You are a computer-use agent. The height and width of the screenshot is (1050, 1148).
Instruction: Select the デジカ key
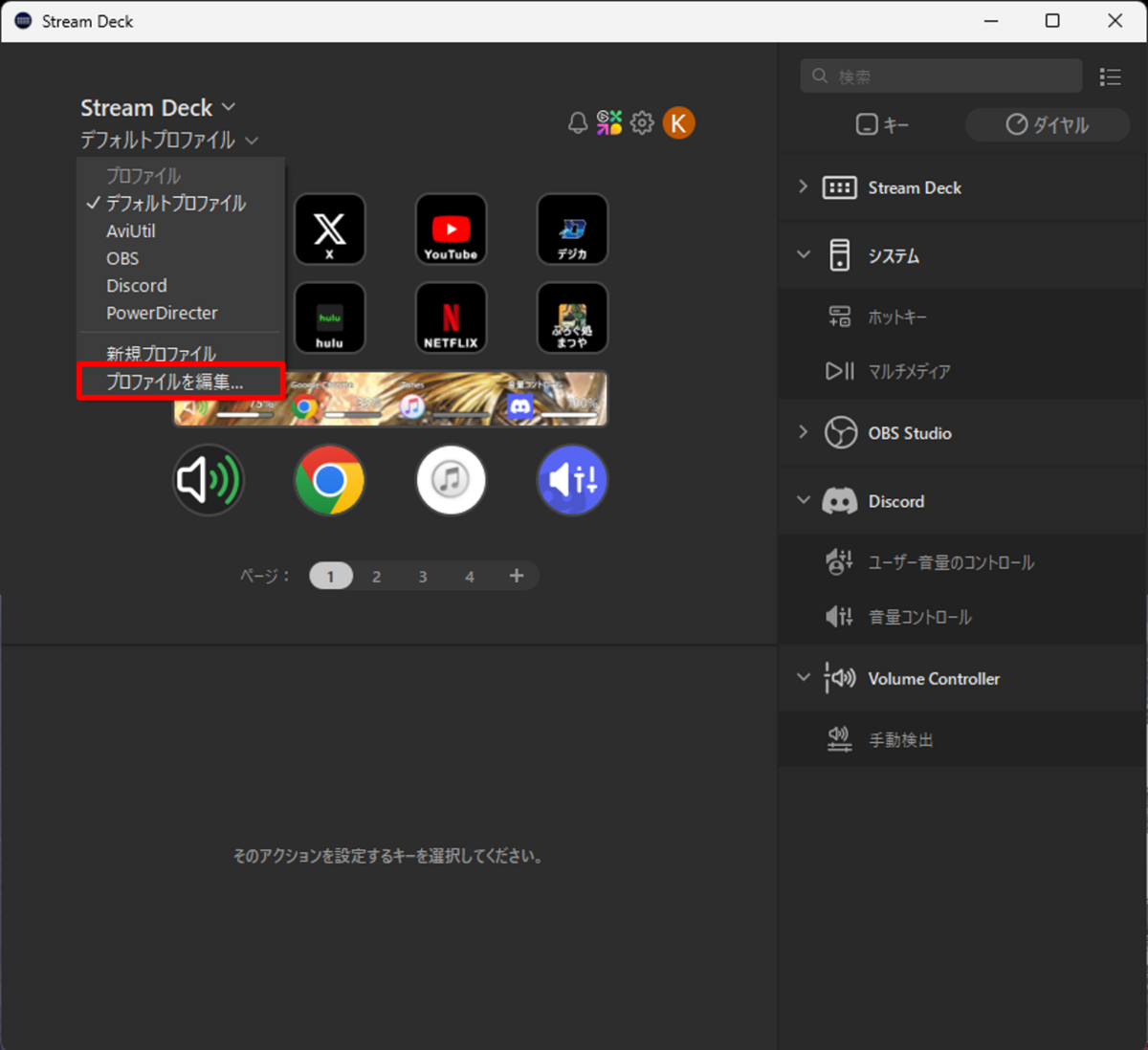(572, 230)
